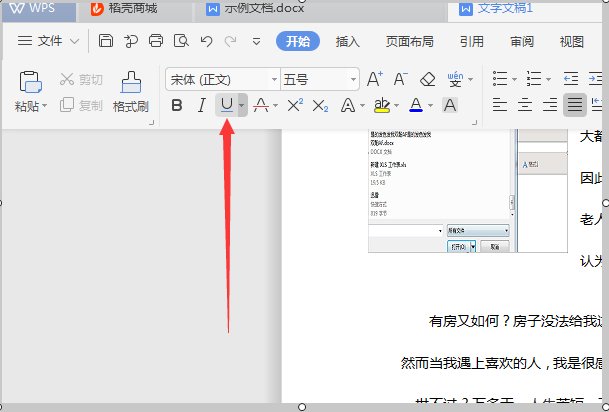Switch to the 视图 tab
The width and height of the screenshot is (609, 412).
pos(572,42)
